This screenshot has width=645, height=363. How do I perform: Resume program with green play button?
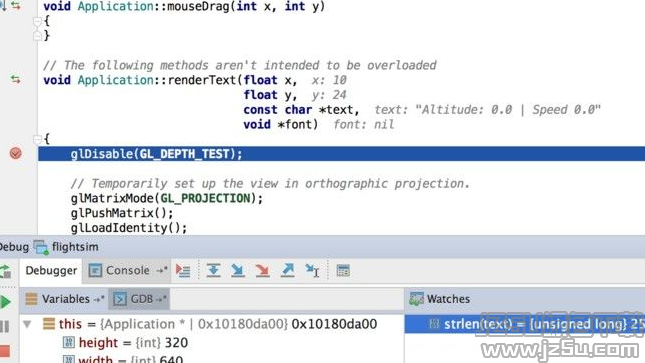pos(5,302)
